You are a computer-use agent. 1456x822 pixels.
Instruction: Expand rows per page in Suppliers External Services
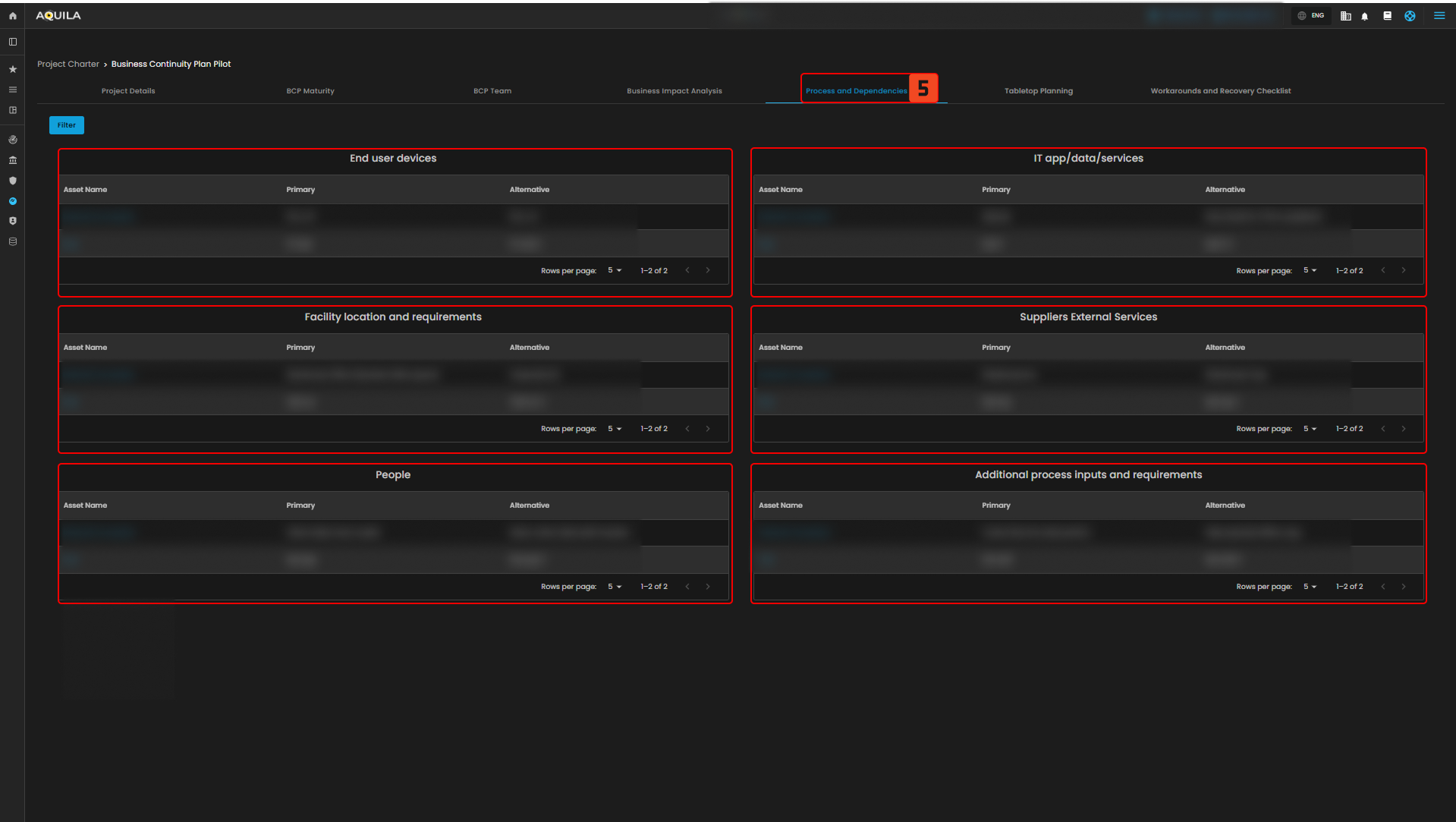1310,429
